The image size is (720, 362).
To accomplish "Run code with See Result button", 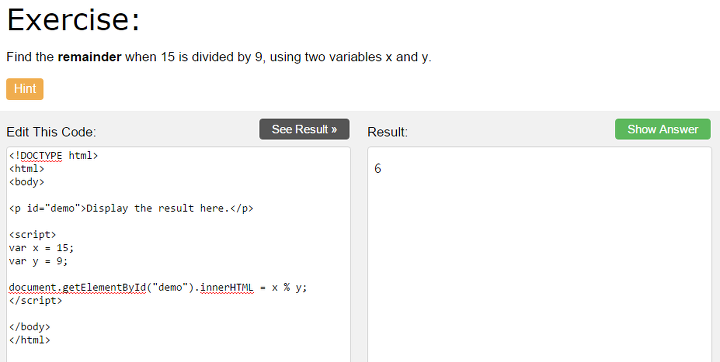I will 304,129.
